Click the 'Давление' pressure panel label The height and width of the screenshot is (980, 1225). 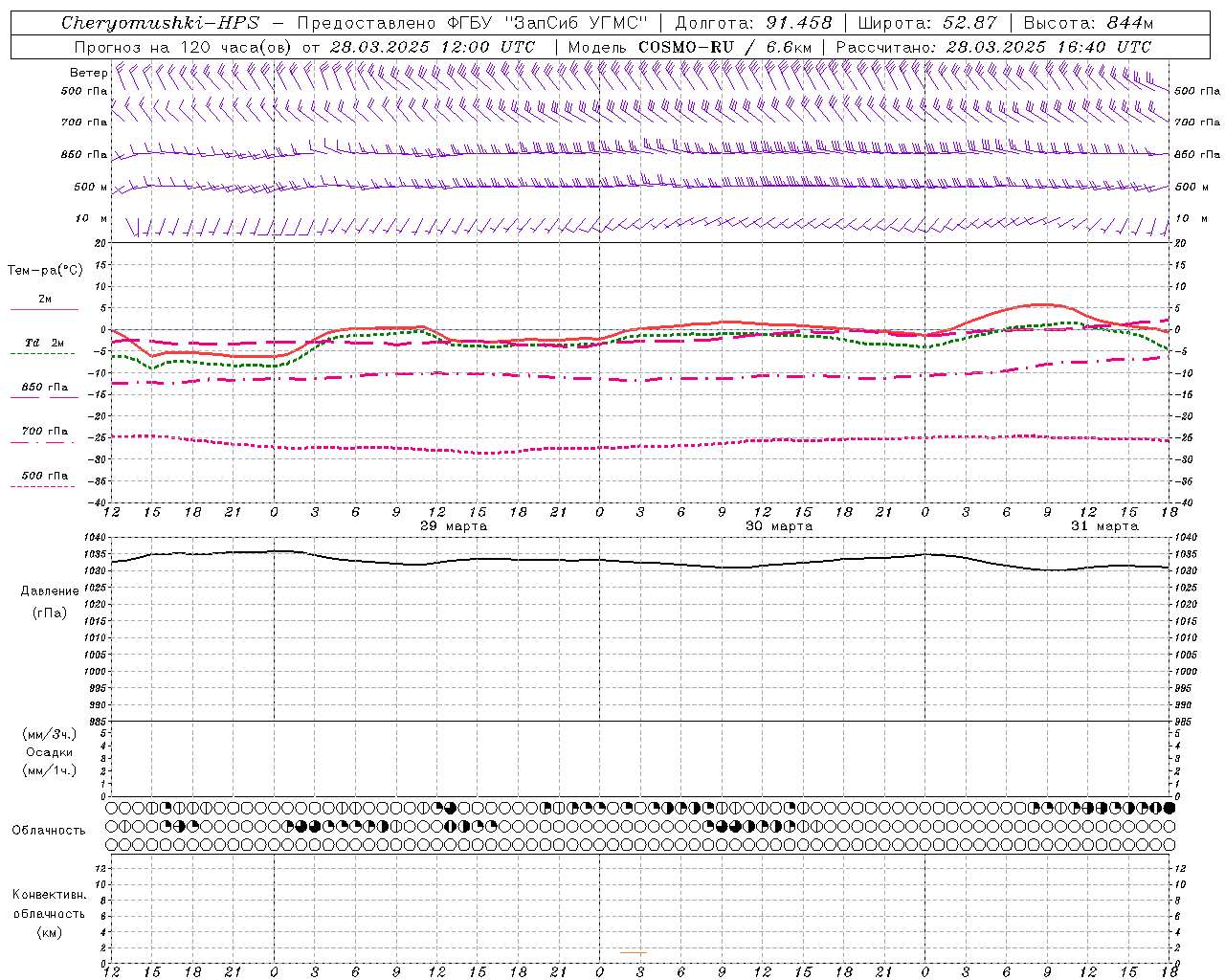pyautogui.click(x=50, y=591)
